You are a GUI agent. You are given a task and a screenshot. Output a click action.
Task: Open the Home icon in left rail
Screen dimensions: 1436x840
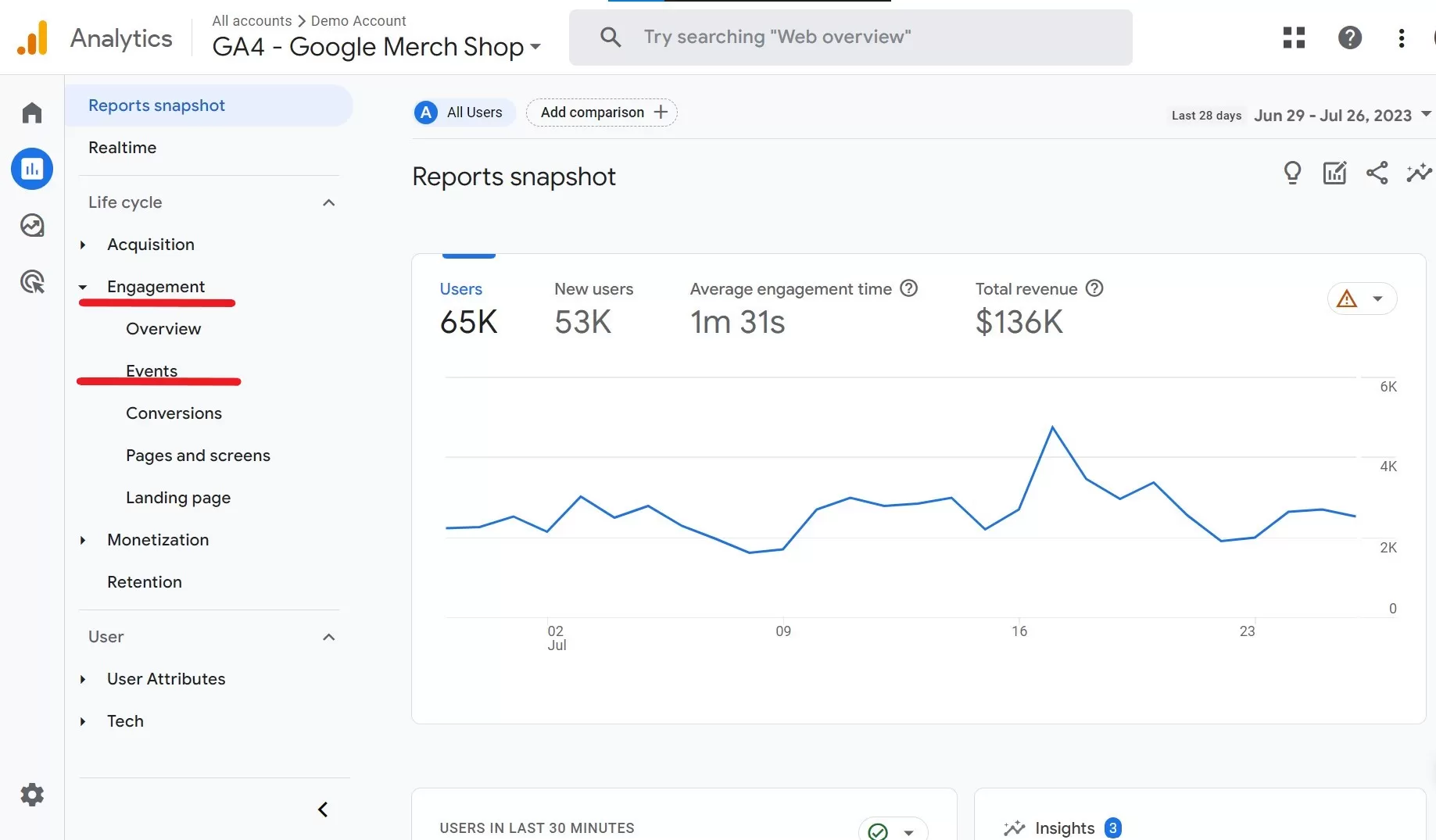tap(32, 113)
